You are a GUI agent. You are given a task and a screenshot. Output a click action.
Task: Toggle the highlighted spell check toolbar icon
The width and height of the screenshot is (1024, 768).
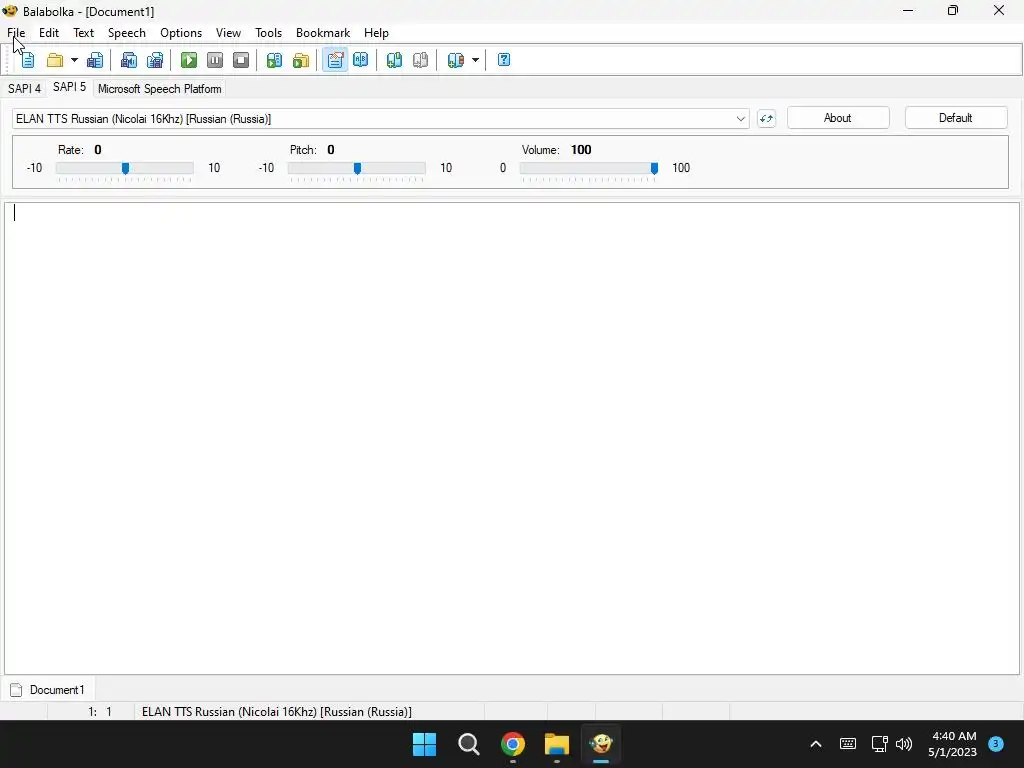point(335,60)
